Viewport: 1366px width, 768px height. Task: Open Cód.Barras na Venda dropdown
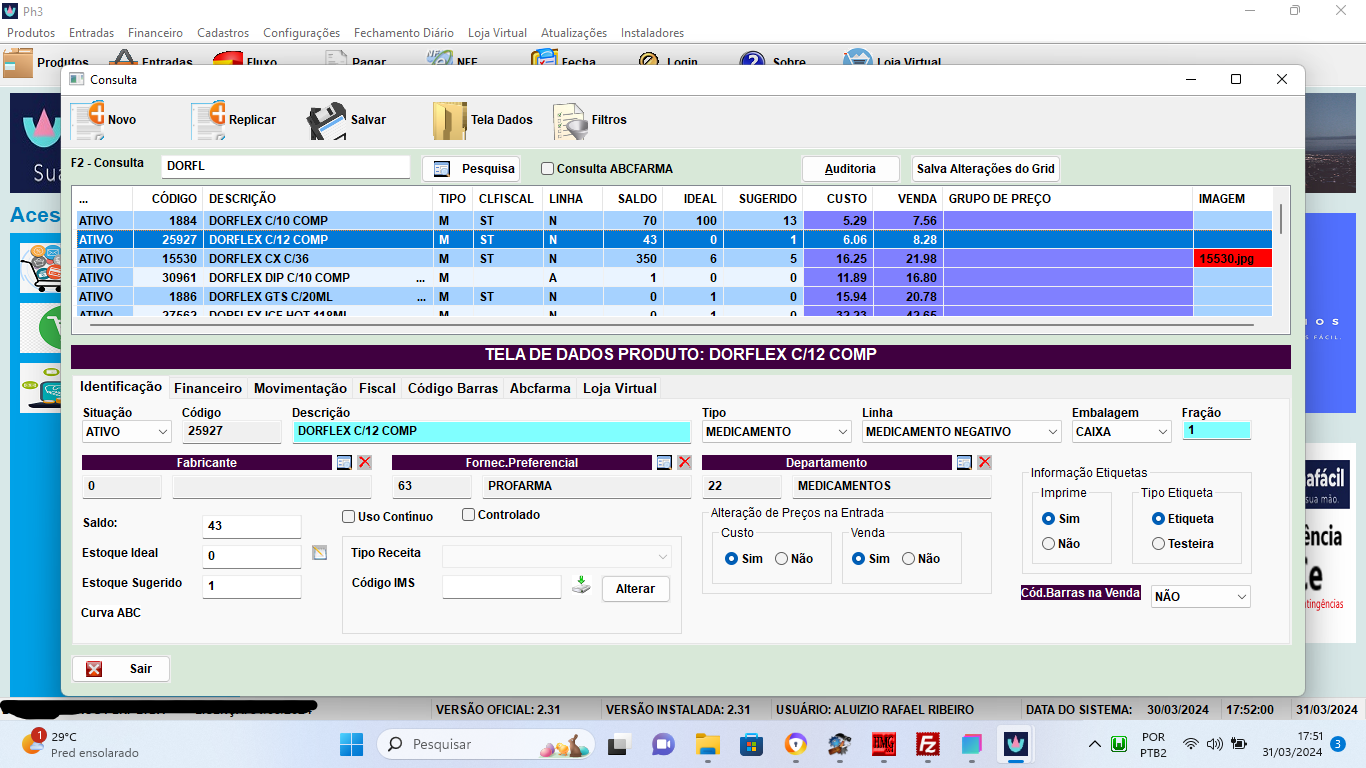(1201, 597)
